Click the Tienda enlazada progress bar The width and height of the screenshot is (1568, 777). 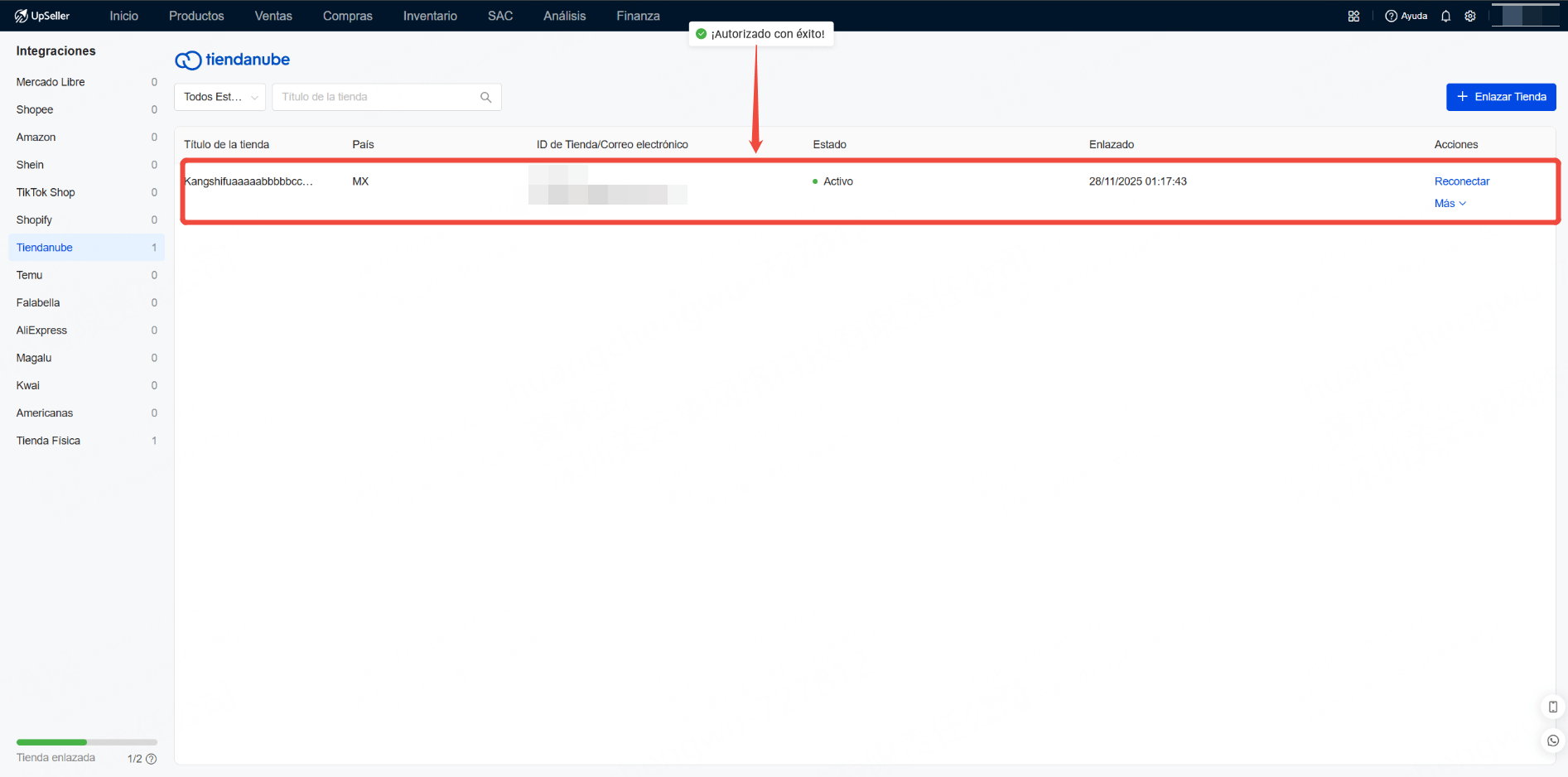(x=86, y=742)
